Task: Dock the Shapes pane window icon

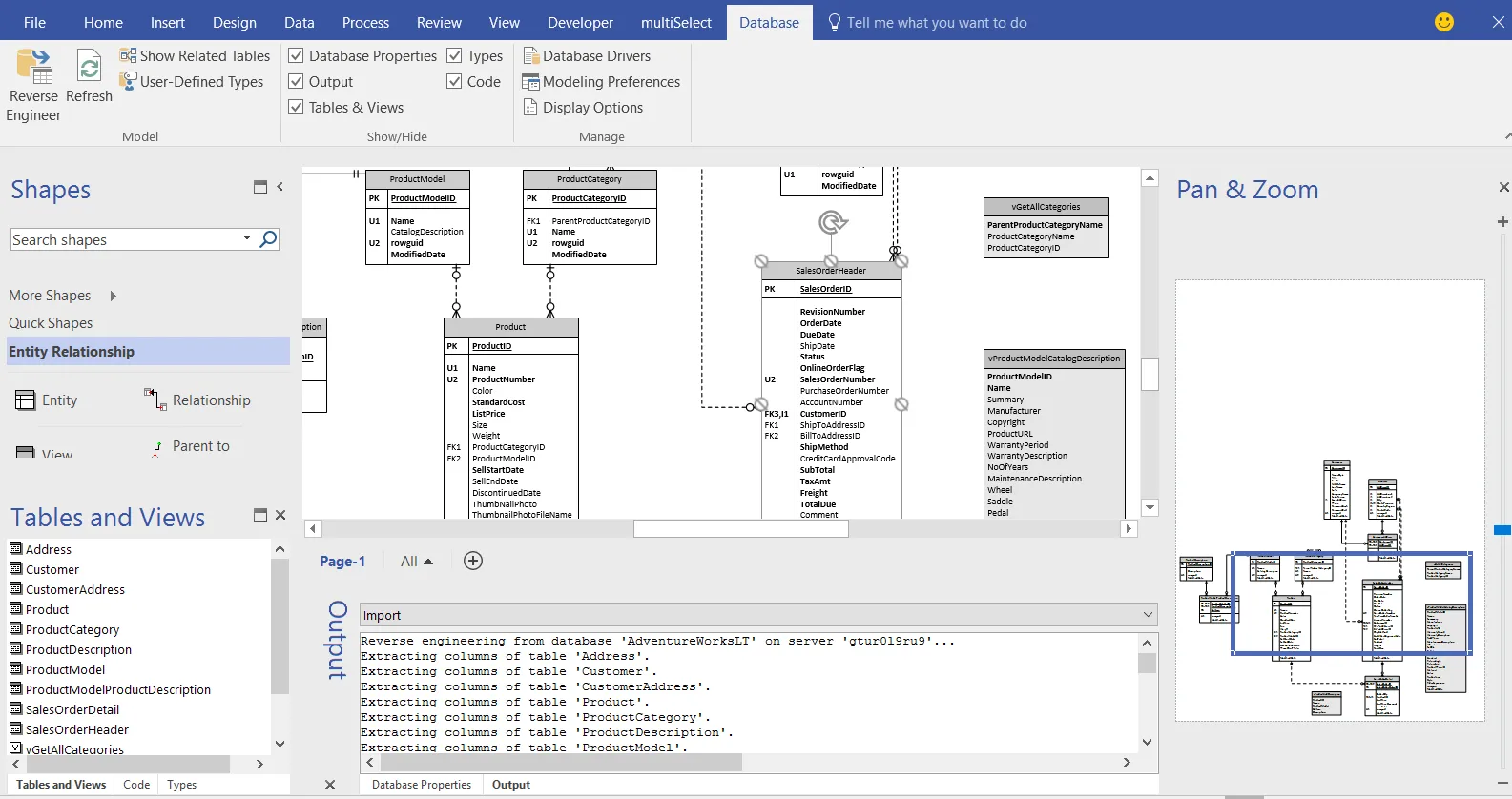Action: click(260, 187)
